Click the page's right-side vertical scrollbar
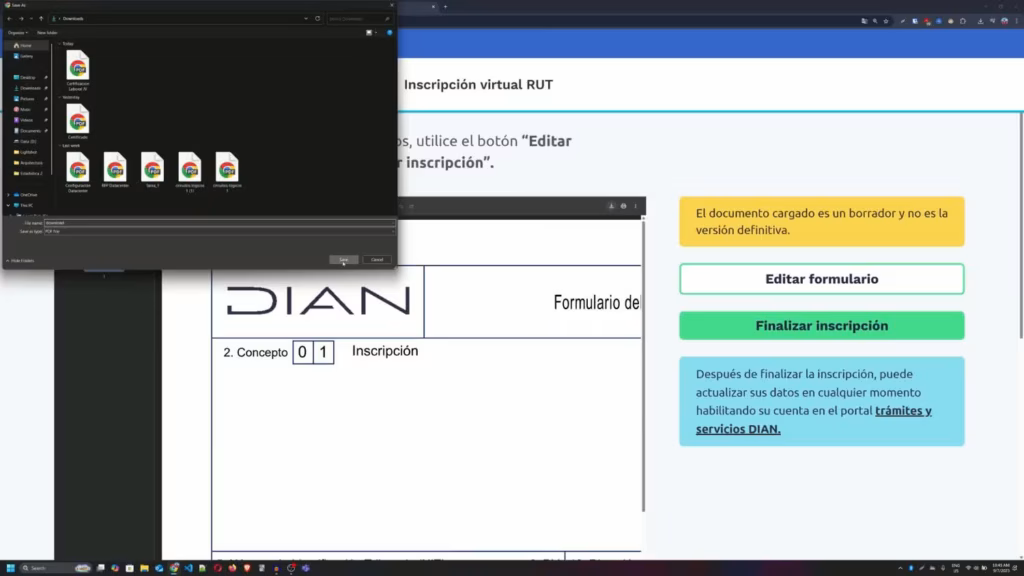1024x576 pixels. 1021,226
